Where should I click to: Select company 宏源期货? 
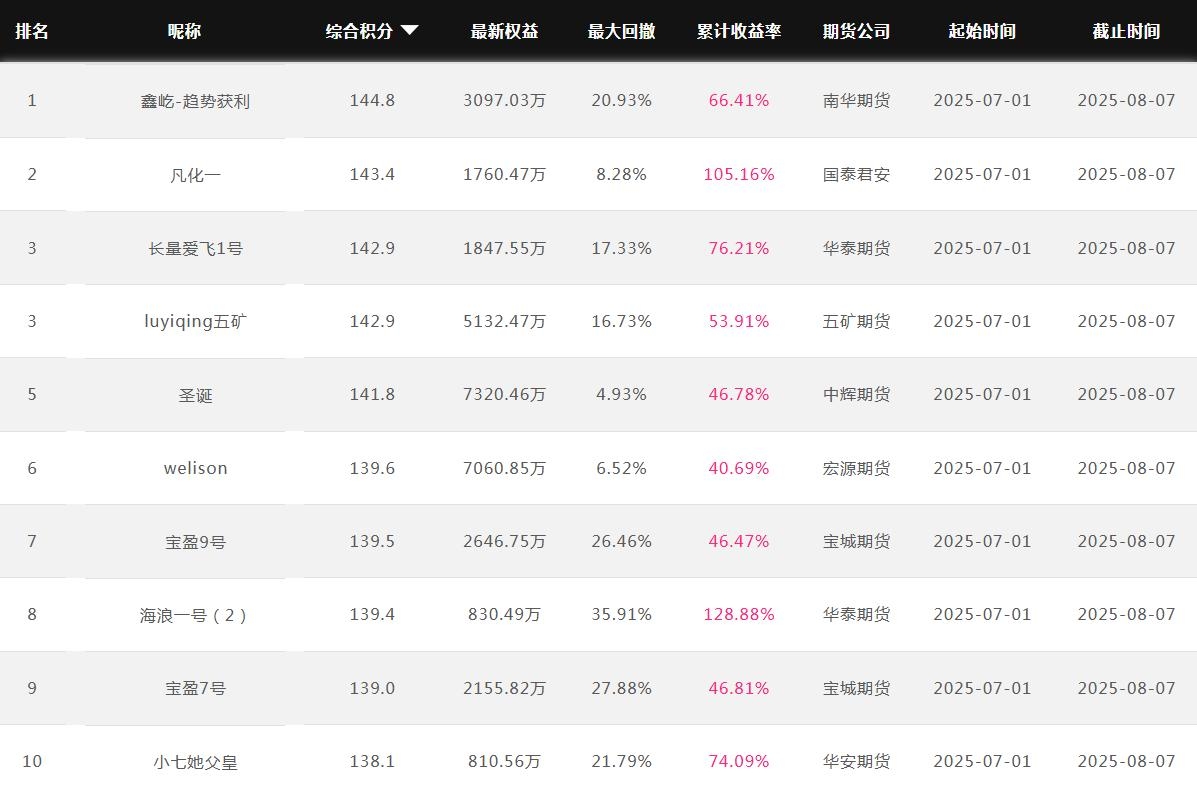pyautogui.click(x=857, y=469)
